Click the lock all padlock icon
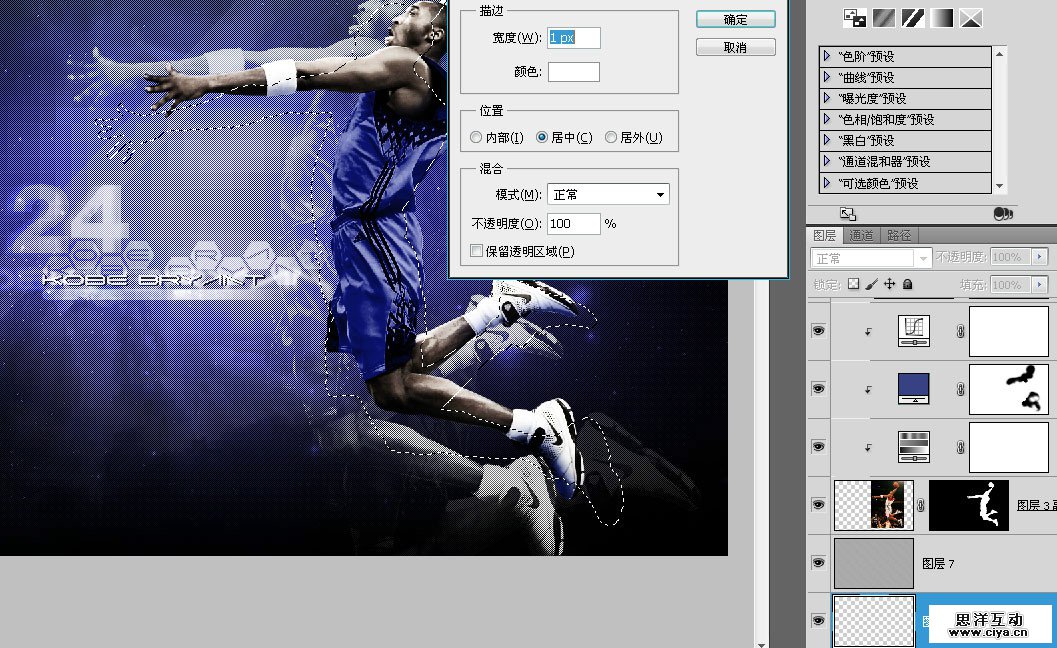 908,284
